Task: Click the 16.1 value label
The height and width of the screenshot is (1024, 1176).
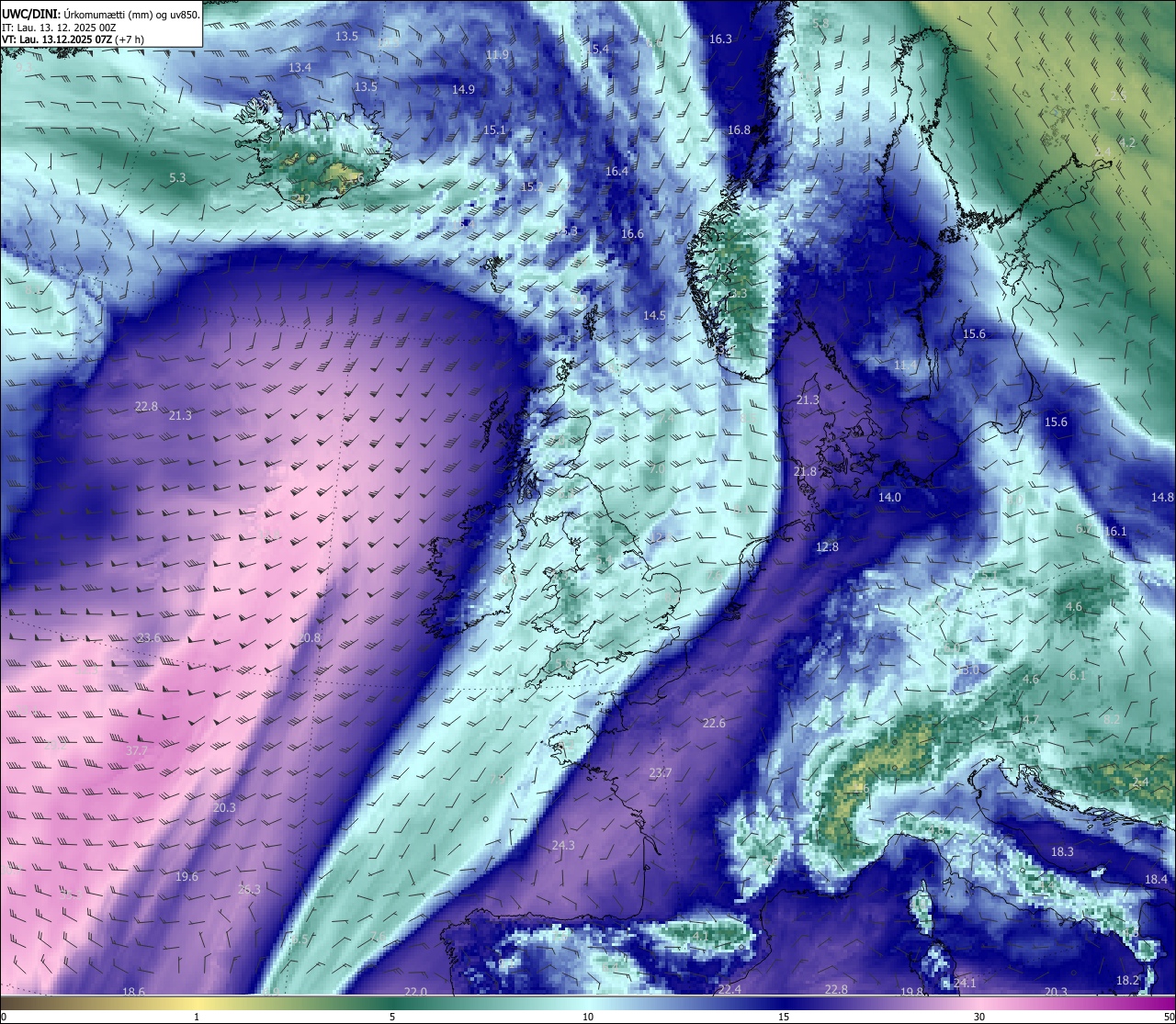Action: pos(1115,532)
